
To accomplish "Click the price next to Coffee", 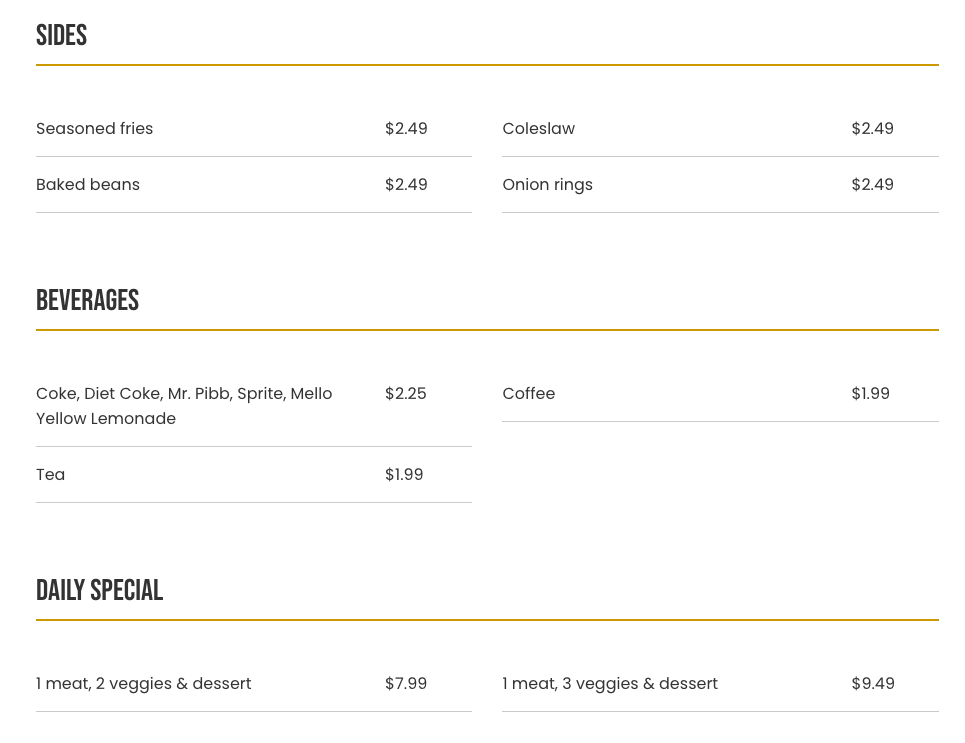I will point(870,394).
